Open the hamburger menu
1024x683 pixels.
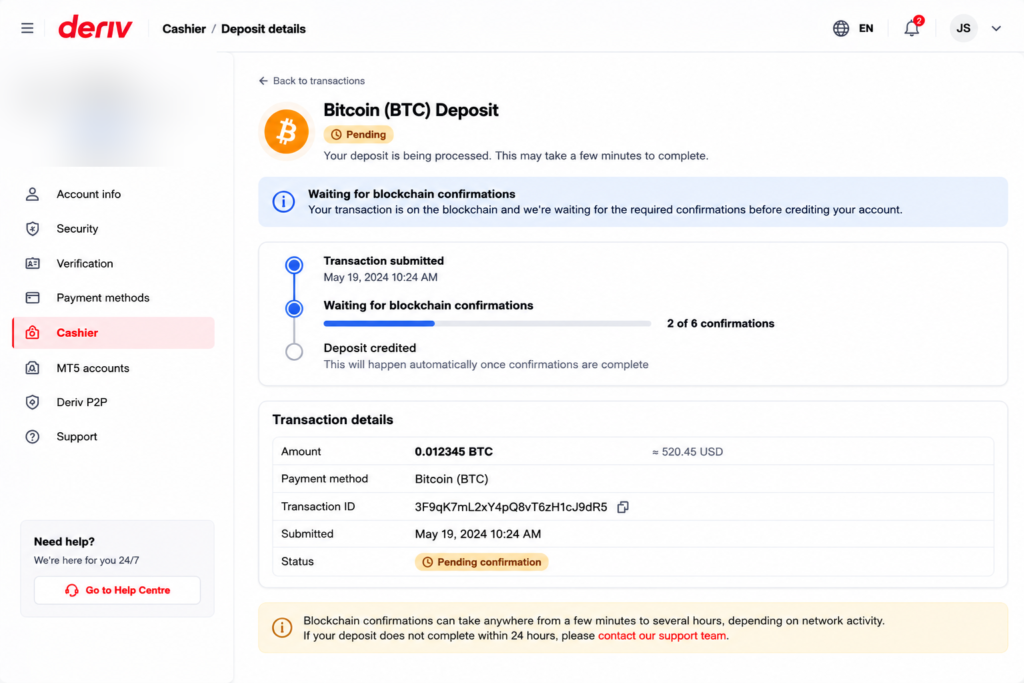(27, 28)
